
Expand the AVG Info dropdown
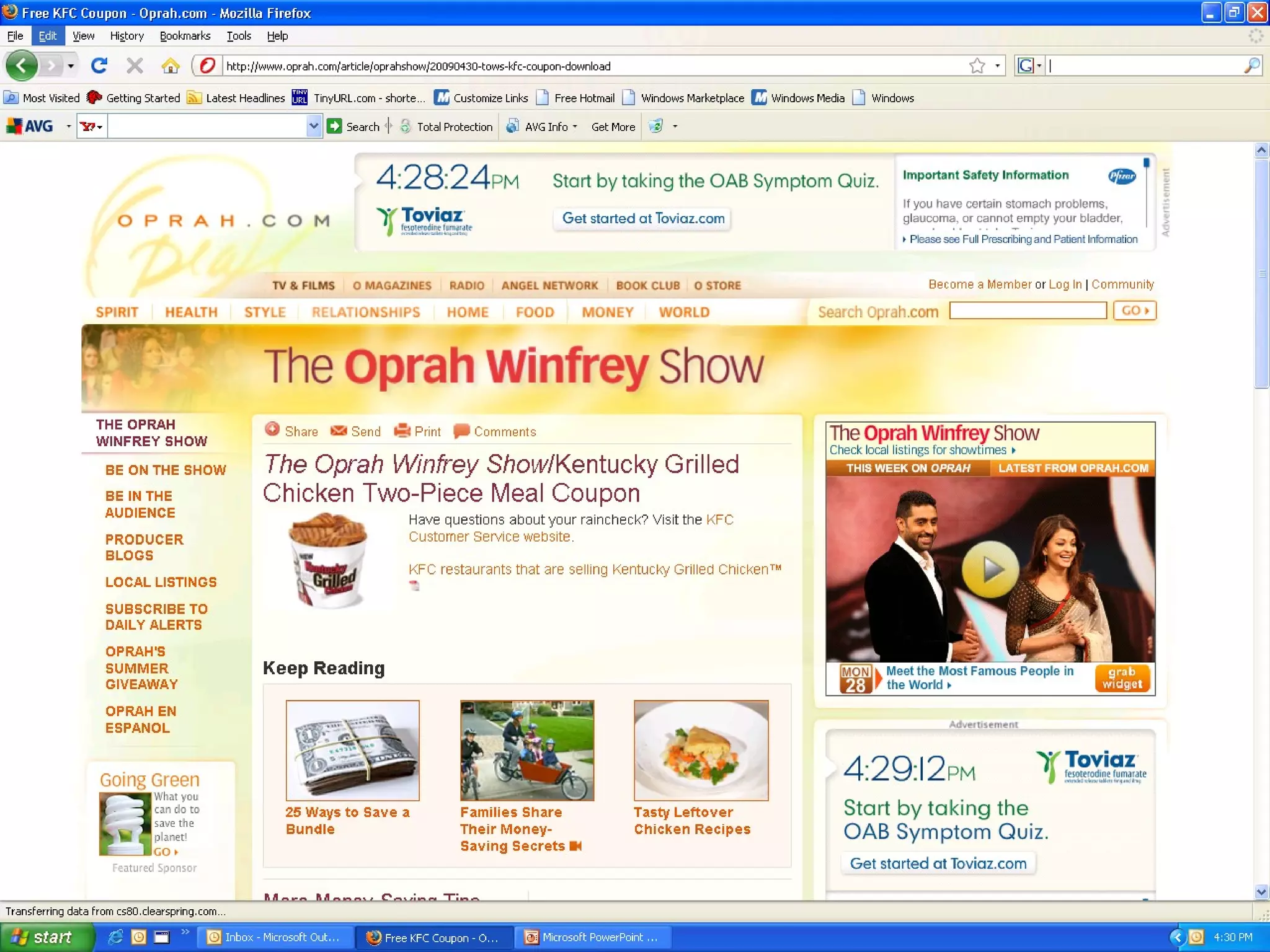[575, 127]
